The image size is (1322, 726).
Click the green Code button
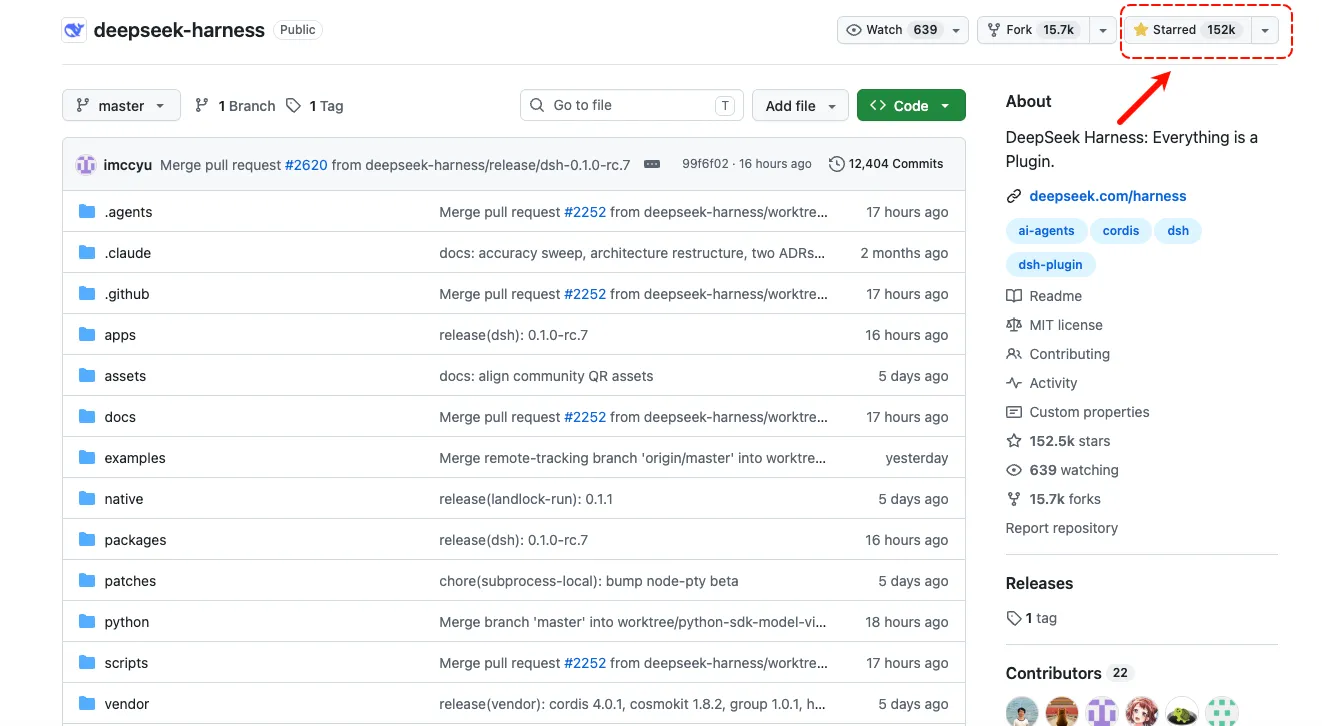[x=911, y=105]
